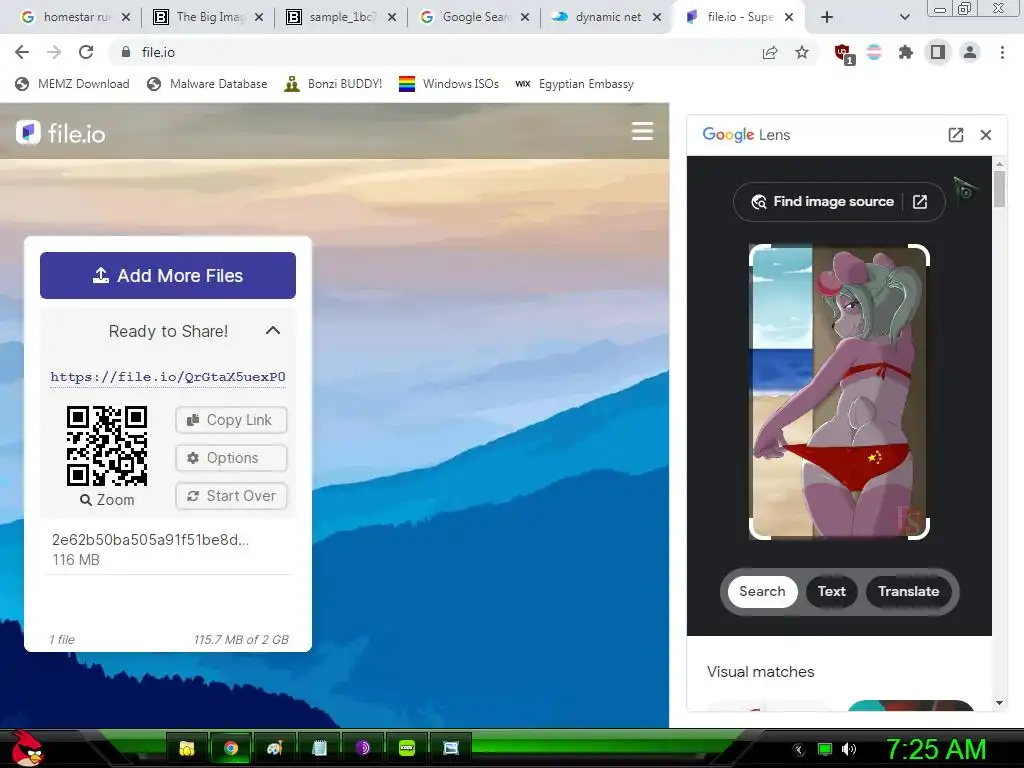This screenshot has width=1024, height=768.
Task: Open Bonzi BUDDY! bookmark
Action: coord(333,84)
